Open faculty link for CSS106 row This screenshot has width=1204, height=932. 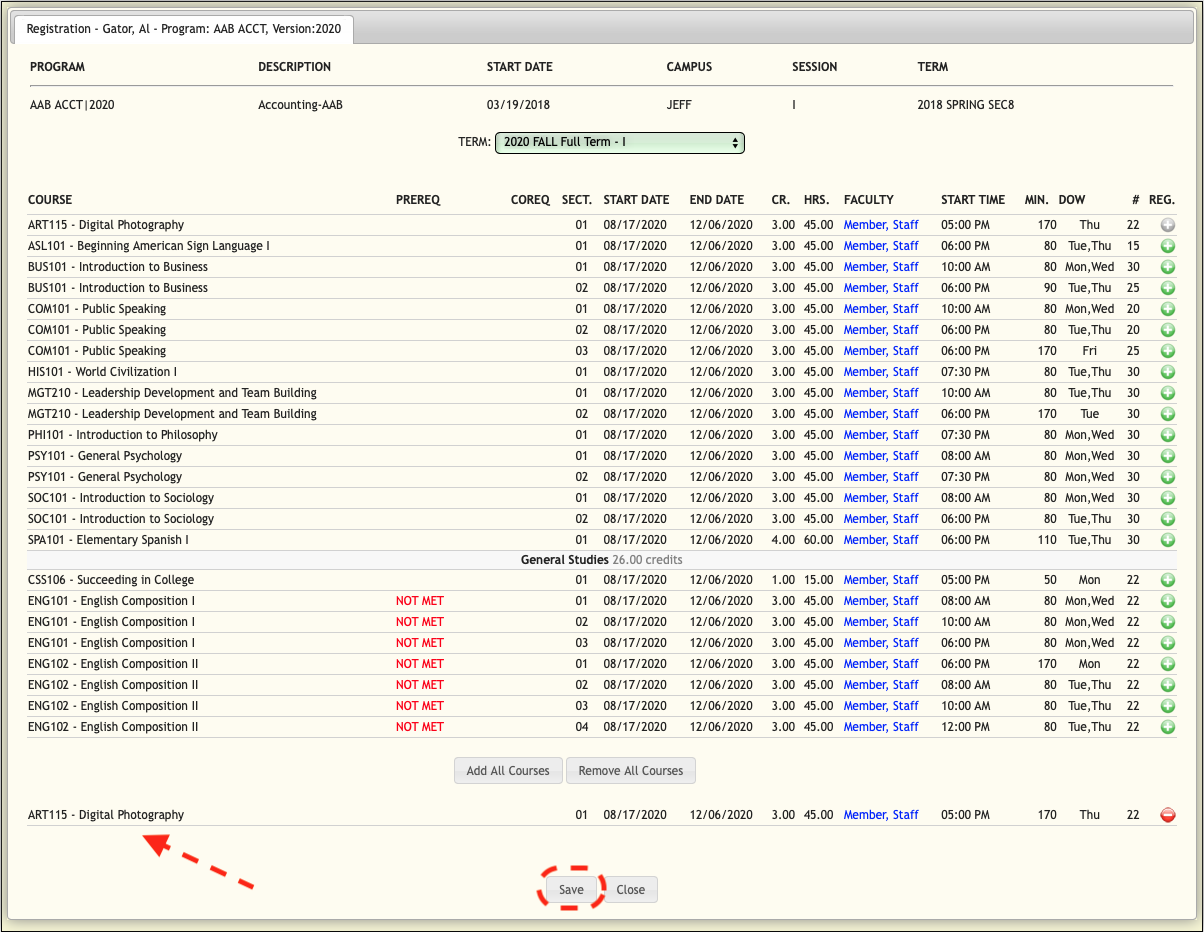(881, 580)
